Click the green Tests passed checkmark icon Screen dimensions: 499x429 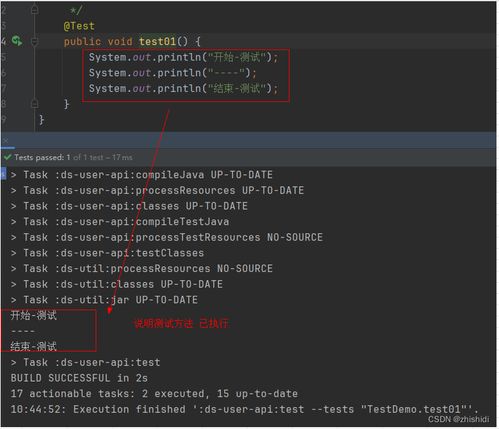7,157
